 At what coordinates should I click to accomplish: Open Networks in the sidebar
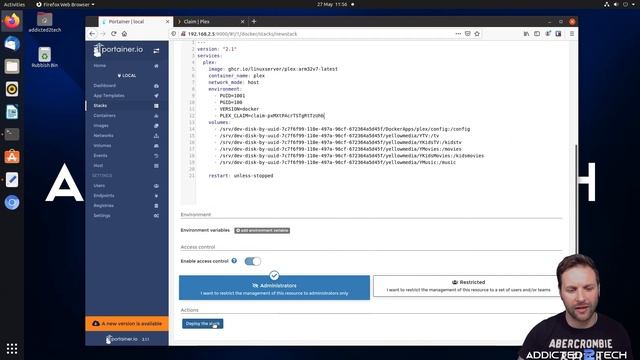(103, 136)
